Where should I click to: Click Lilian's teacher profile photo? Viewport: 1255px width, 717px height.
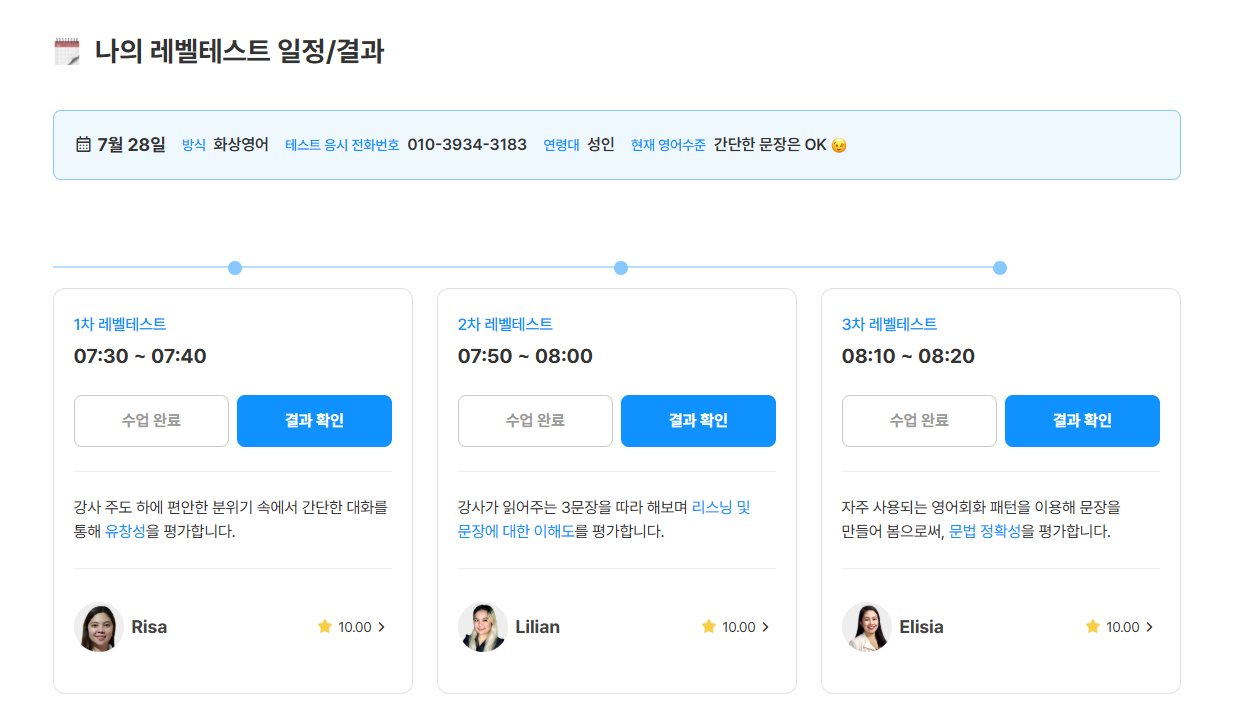point(483,627)
